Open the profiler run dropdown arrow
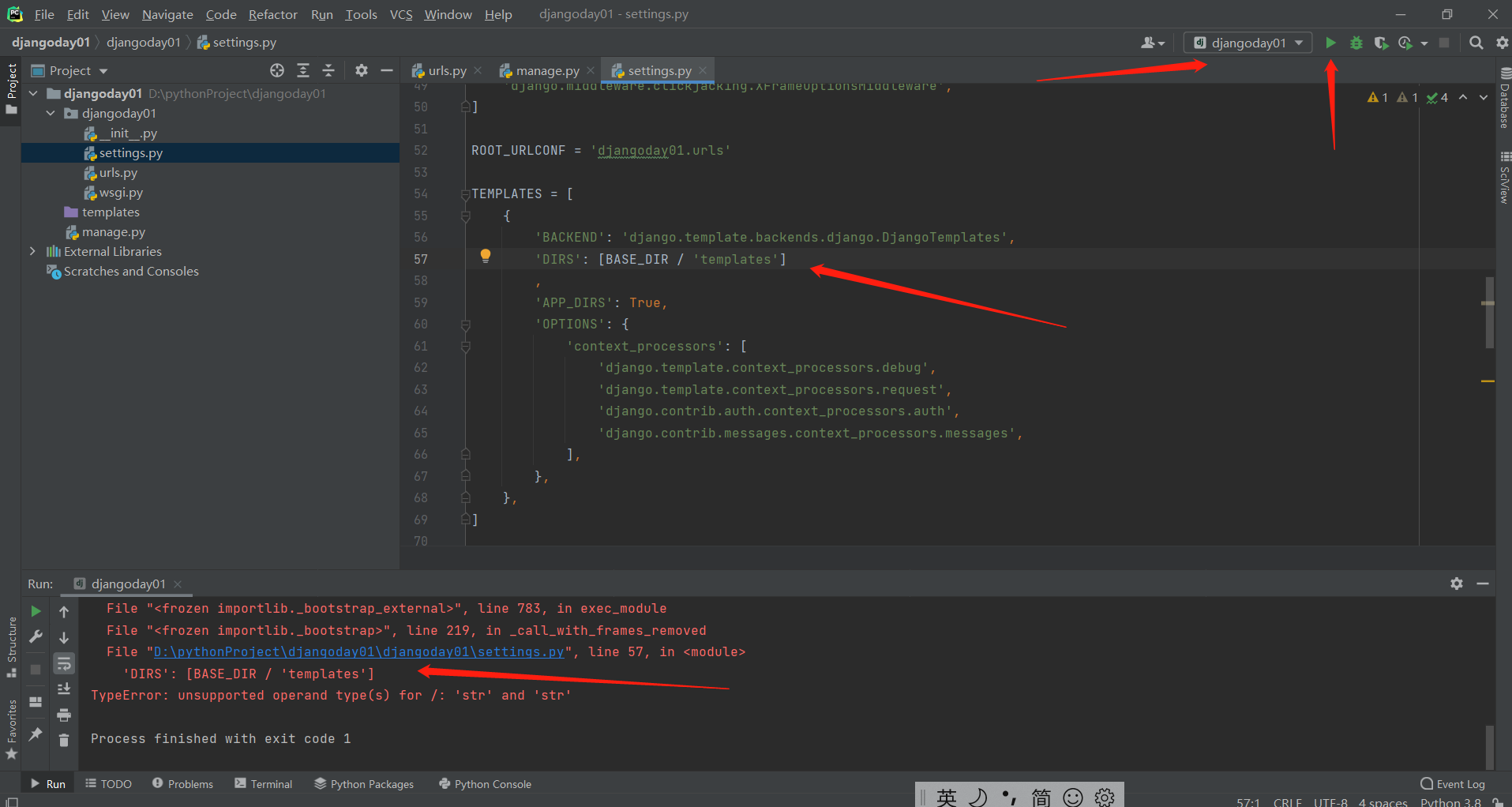The image size is (1512, 807). click(1424, 43)
